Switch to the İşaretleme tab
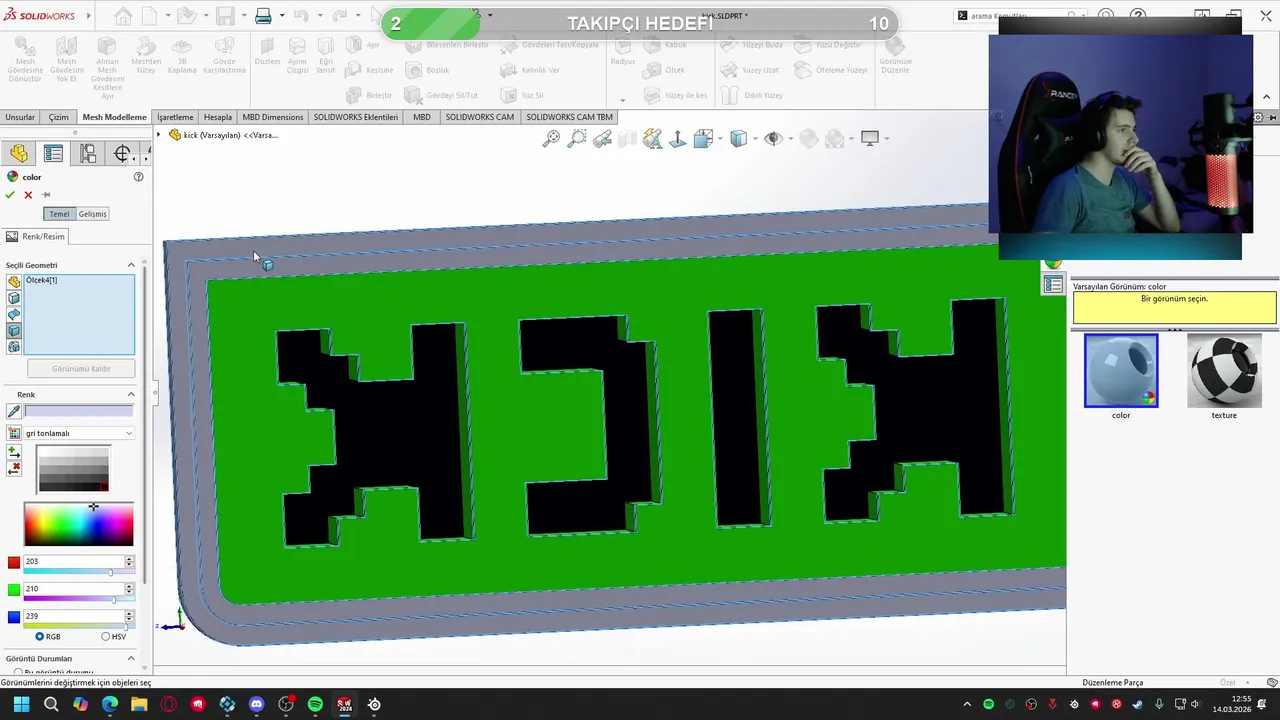The width and height of the screenshot is (1280, 720). pyautogui.click(x=175, y=117)
